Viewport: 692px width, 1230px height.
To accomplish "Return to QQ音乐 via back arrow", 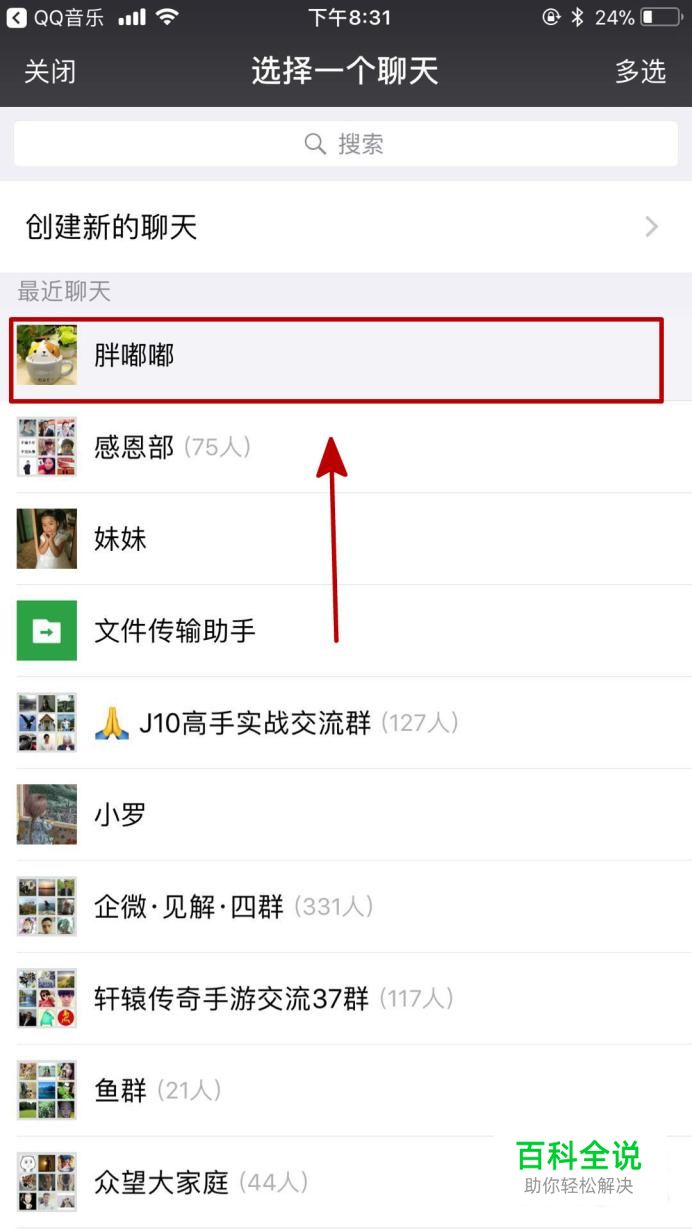I will pyautogui.click(x=16, y=17).
